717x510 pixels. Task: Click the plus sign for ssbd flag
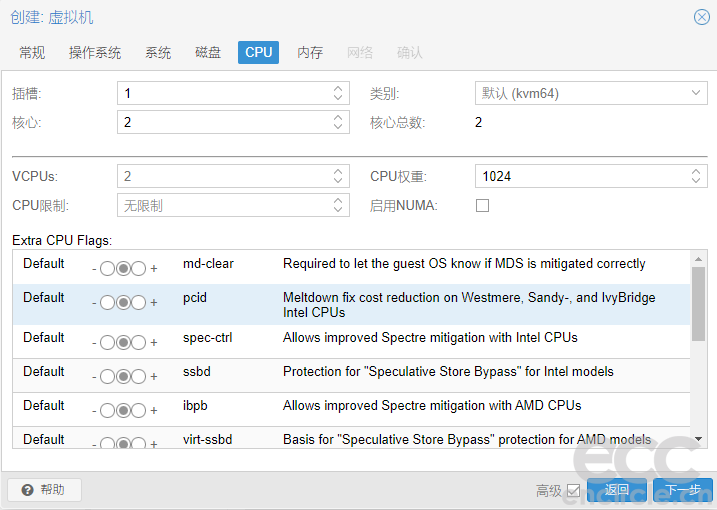click(x=153, y=378)
